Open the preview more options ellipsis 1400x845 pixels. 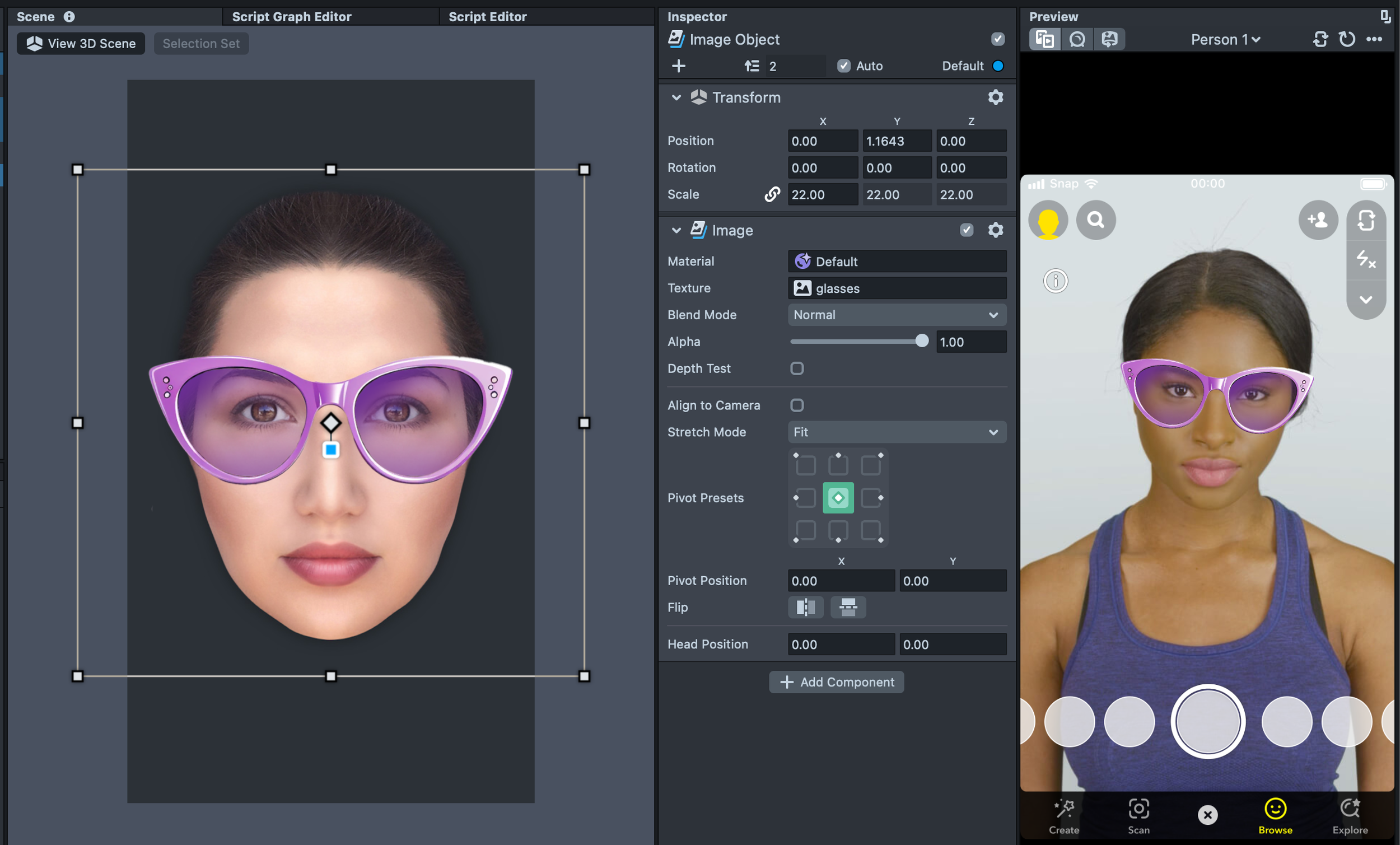pos(1374,39)
